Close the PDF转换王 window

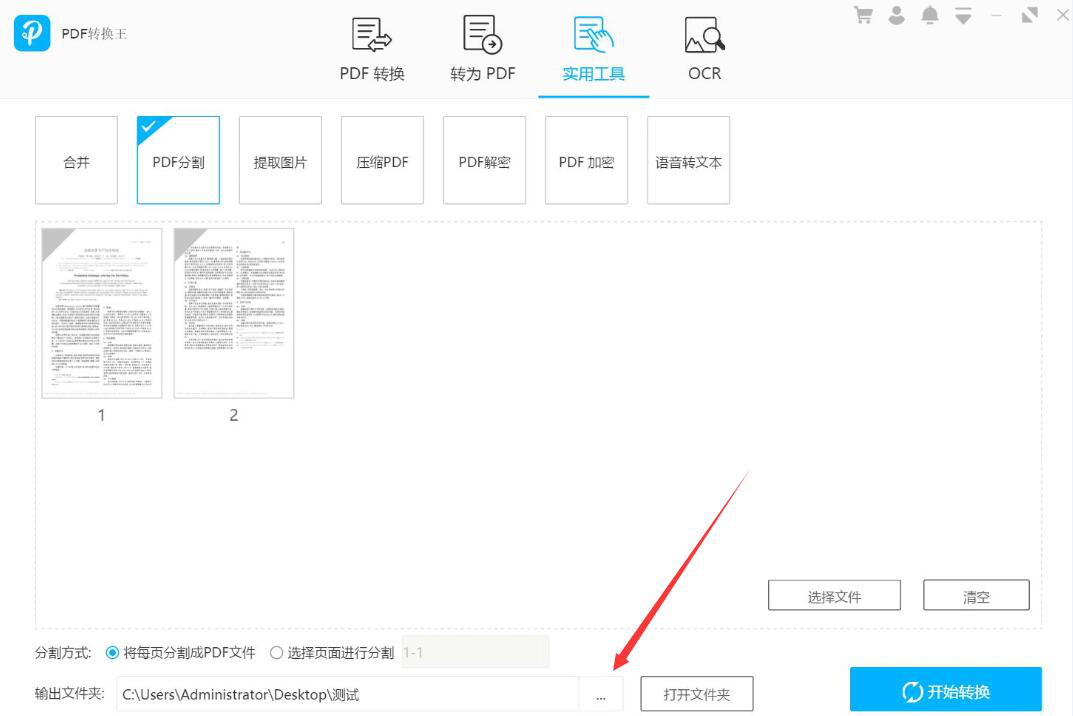(1063, 14)
